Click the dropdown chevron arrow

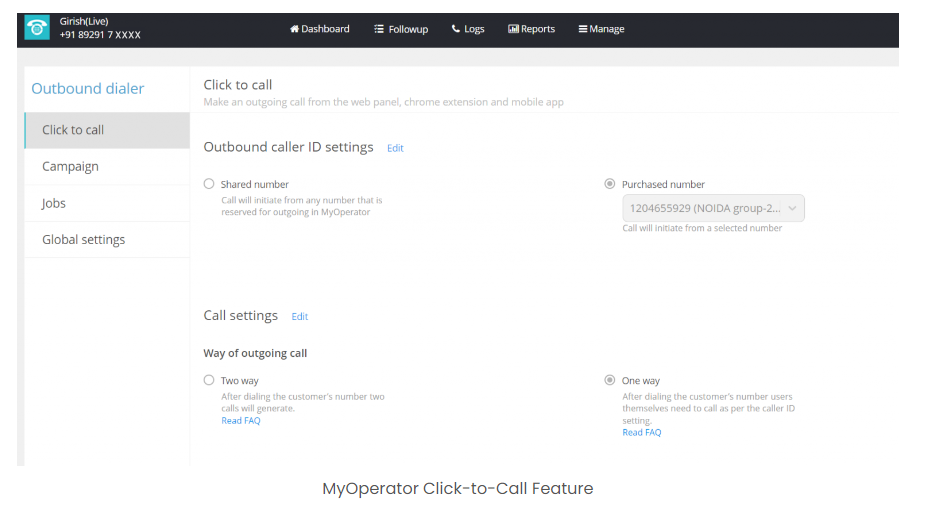coord(792,208)
